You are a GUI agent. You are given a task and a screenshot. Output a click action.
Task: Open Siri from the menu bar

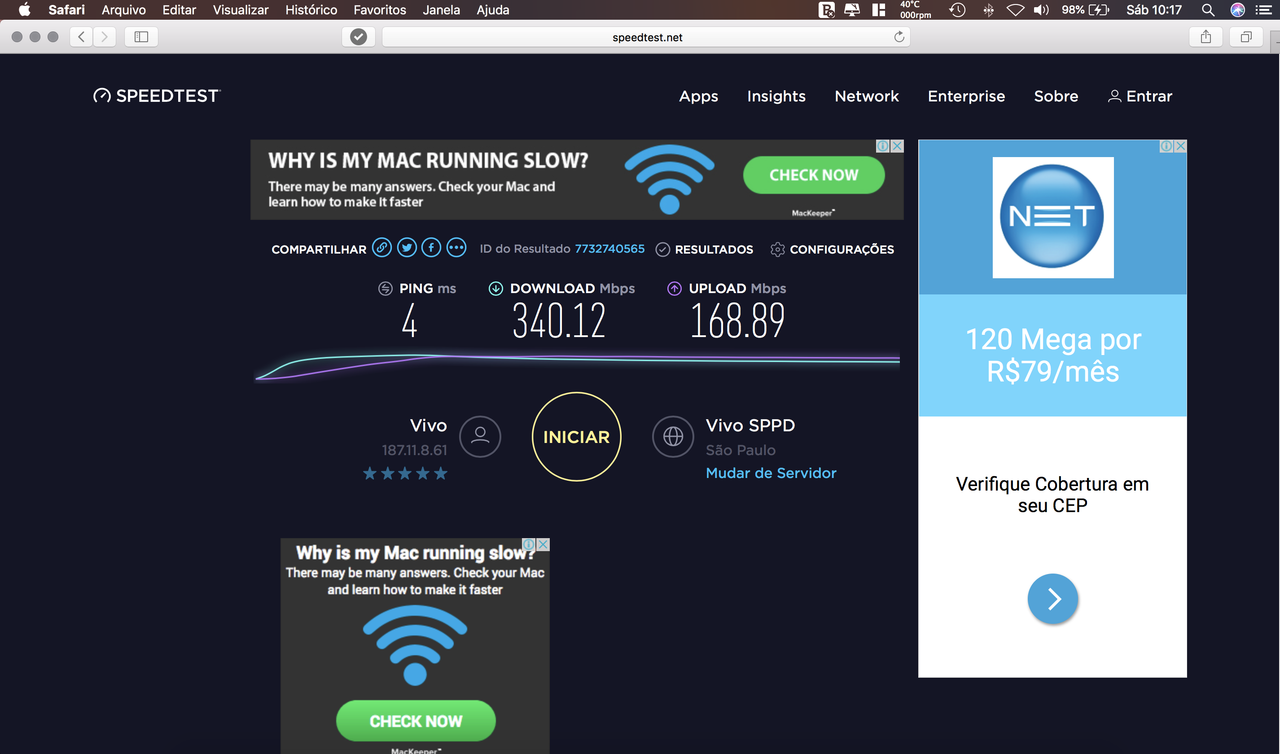click(x=1238, y=10)
